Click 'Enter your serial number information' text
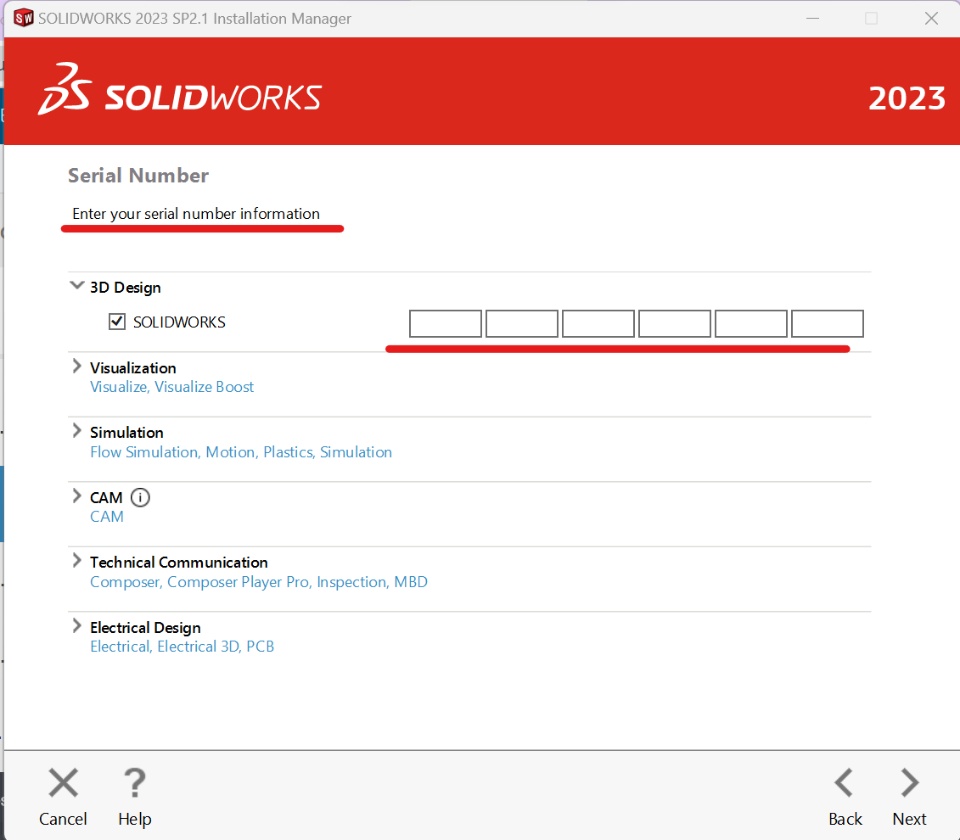 (196, 214)
